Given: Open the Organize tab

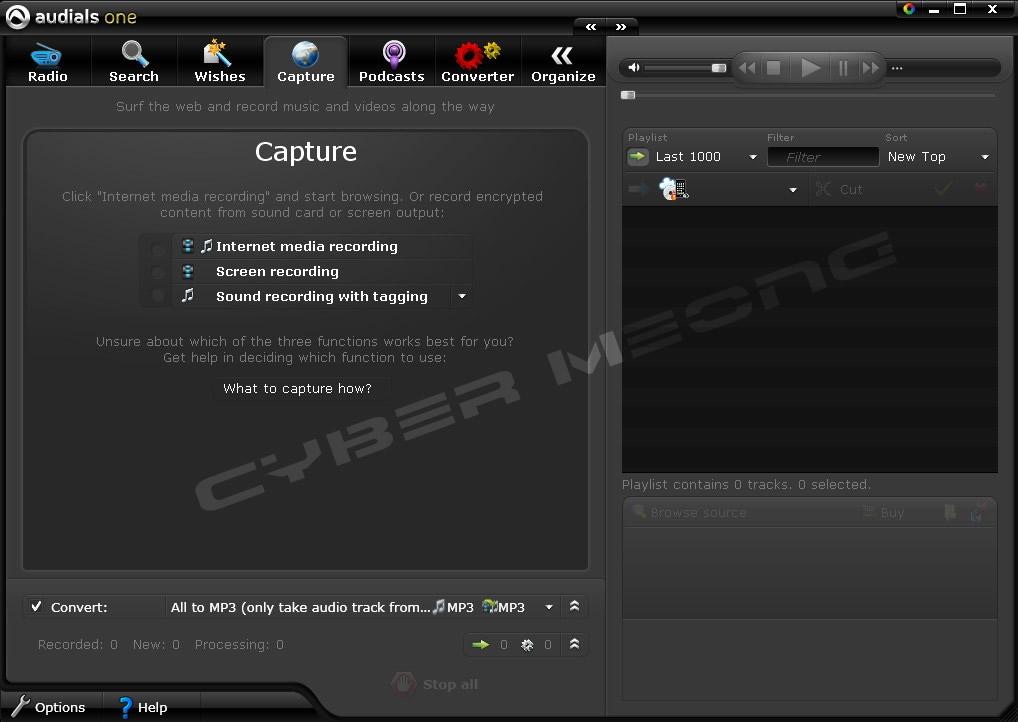Looking at the screenshot, I should [563, 62].
